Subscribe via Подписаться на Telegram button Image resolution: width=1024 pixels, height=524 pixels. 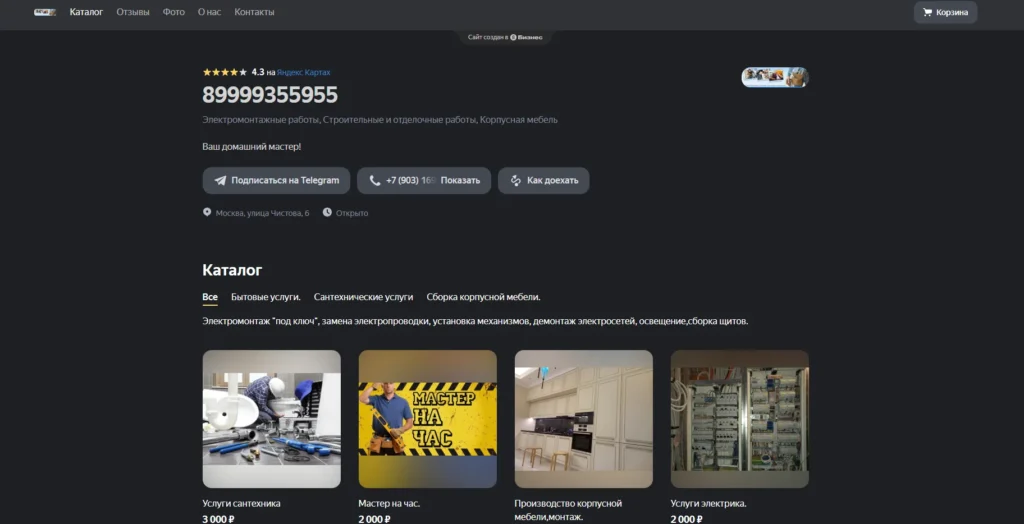(x=276, y=180)
